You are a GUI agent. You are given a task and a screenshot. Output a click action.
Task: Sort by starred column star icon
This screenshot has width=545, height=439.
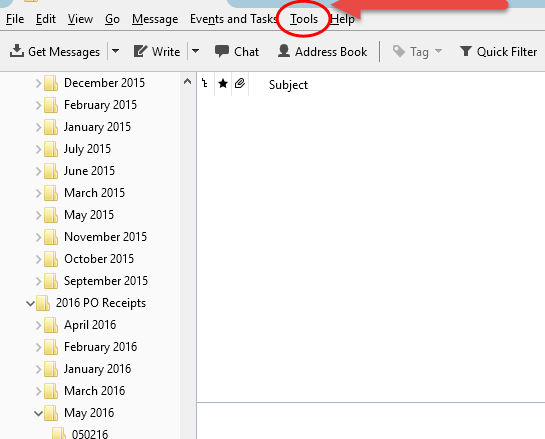(x=223, y=83)
